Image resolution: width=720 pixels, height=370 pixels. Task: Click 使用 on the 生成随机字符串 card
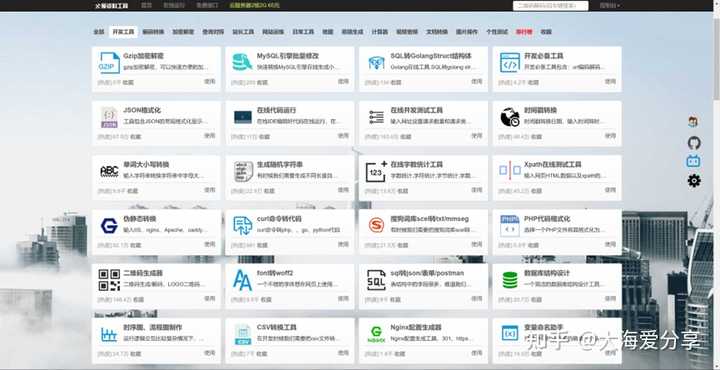pos(343,190)
